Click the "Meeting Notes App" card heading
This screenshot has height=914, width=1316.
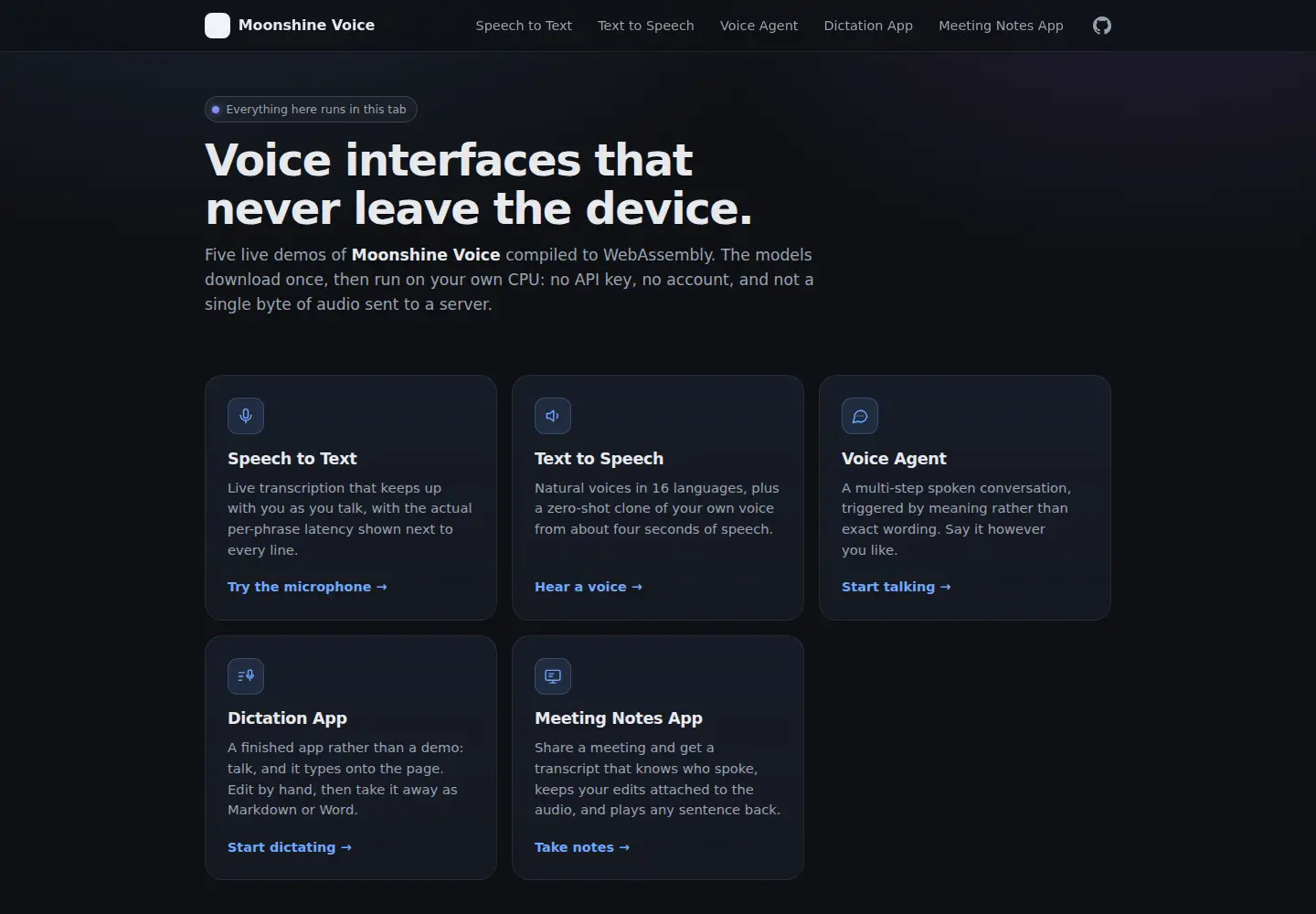619,718
